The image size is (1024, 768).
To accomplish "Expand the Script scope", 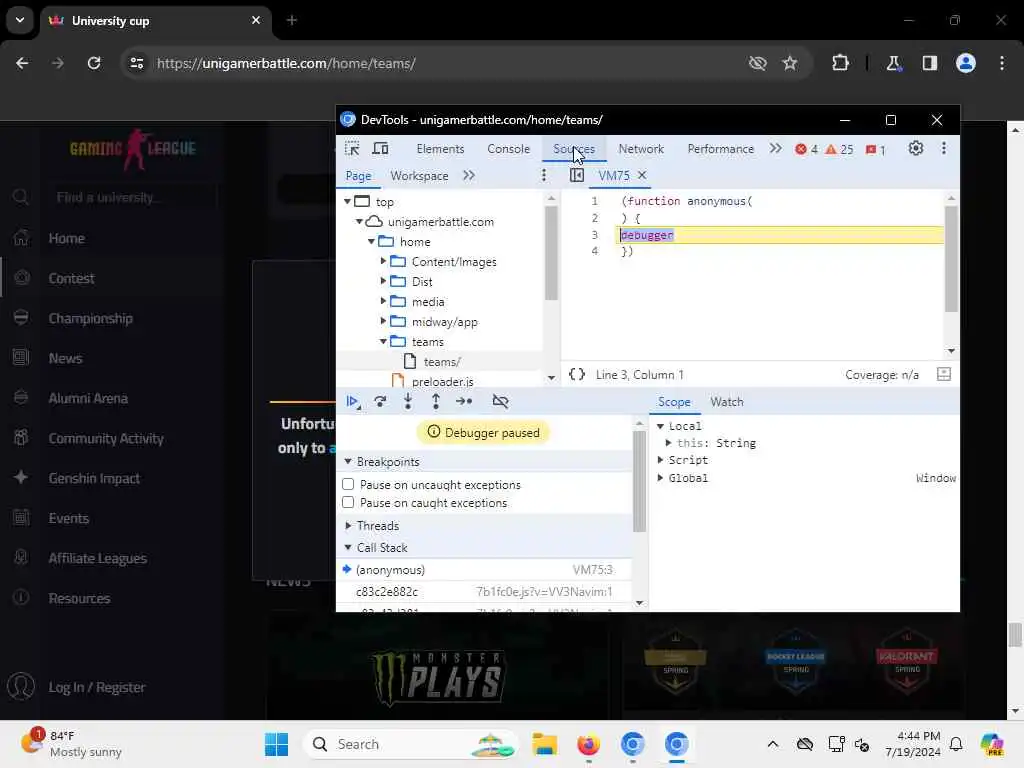I will (x=660, y=460).
